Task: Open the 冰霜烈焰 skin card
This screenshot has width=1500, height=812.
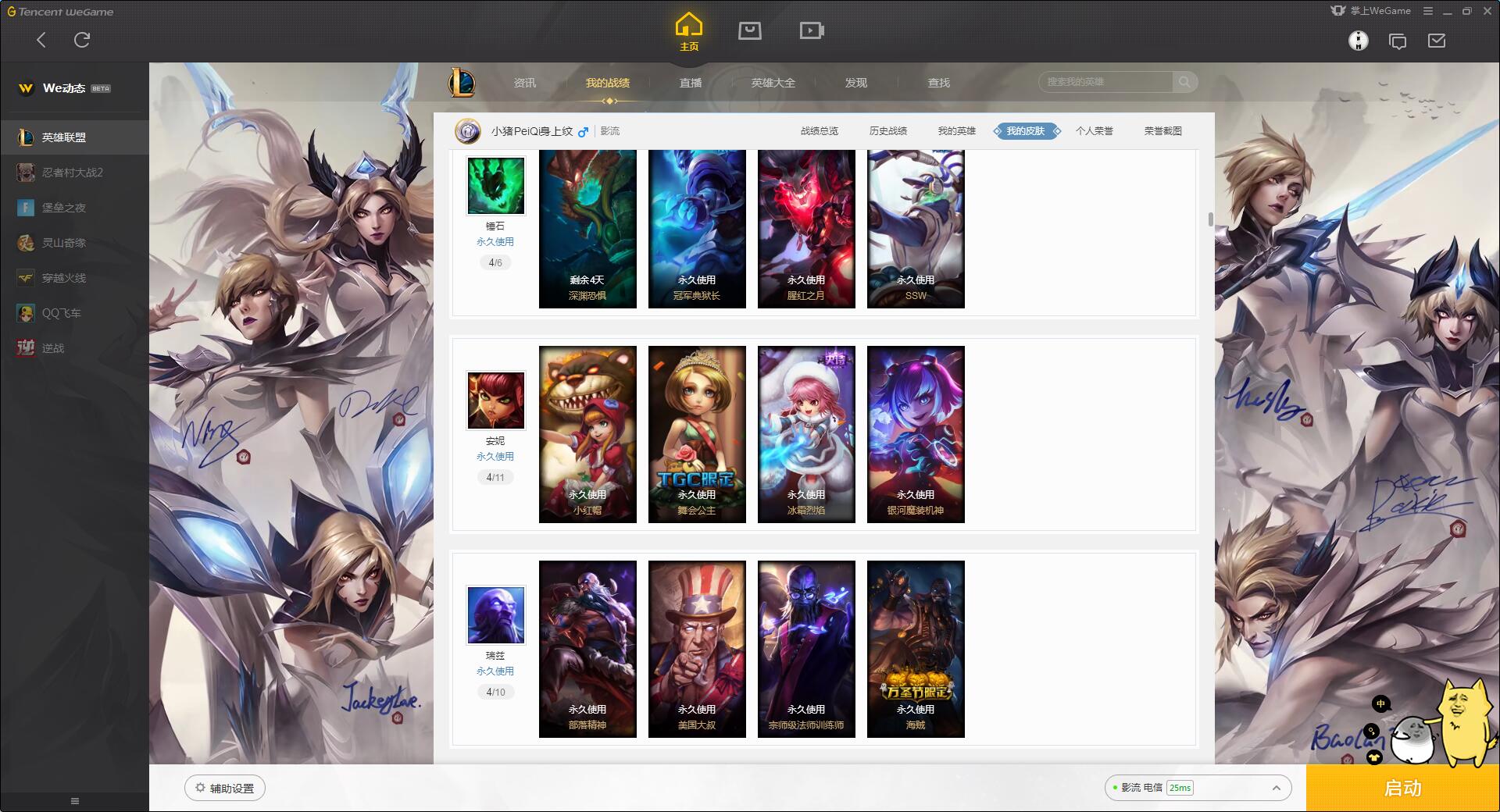Action: [806, 434]
